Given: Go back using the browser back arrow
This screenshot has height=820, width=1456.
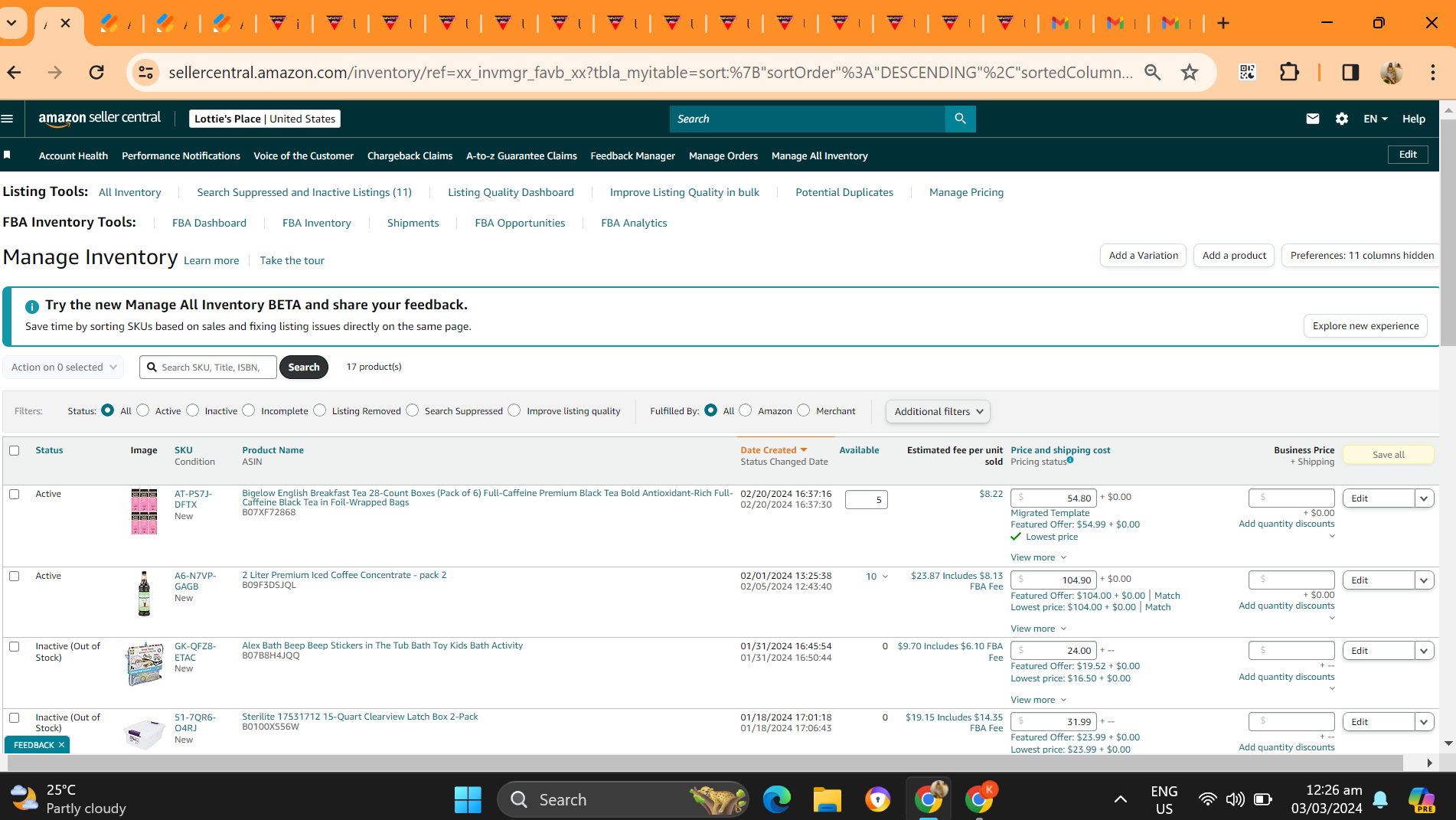Looking at the screenshot, I should click(14, 72).
